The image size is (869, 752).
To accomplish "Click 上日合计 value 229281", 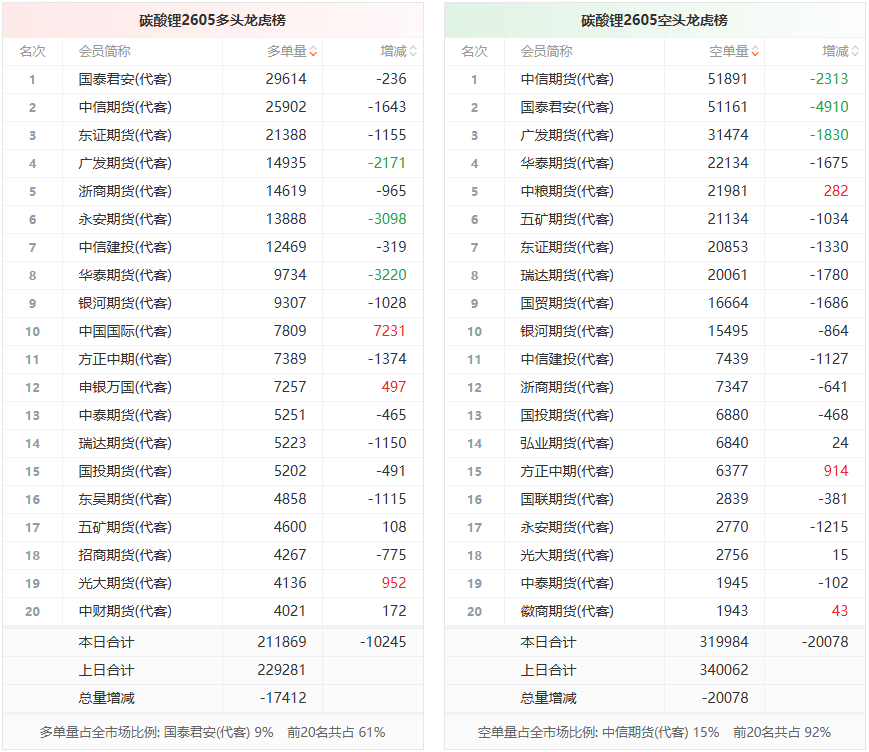I will pos(282,670).
